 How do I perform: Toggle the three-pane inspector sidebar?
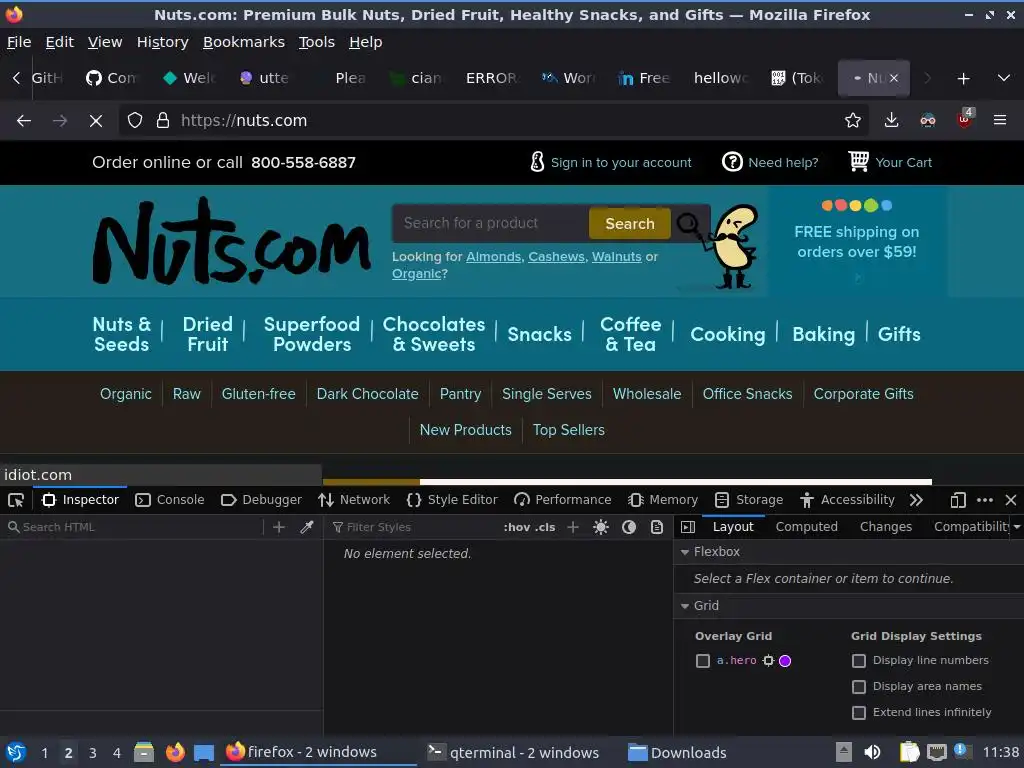tap(688, 527)
